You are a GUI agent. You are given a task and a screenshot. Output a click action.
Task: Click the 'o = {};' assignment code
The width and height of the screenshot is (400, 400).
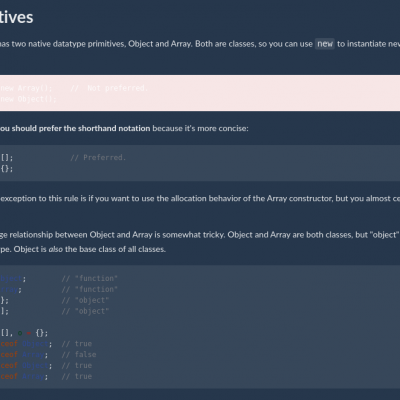(x=33, y=333)
